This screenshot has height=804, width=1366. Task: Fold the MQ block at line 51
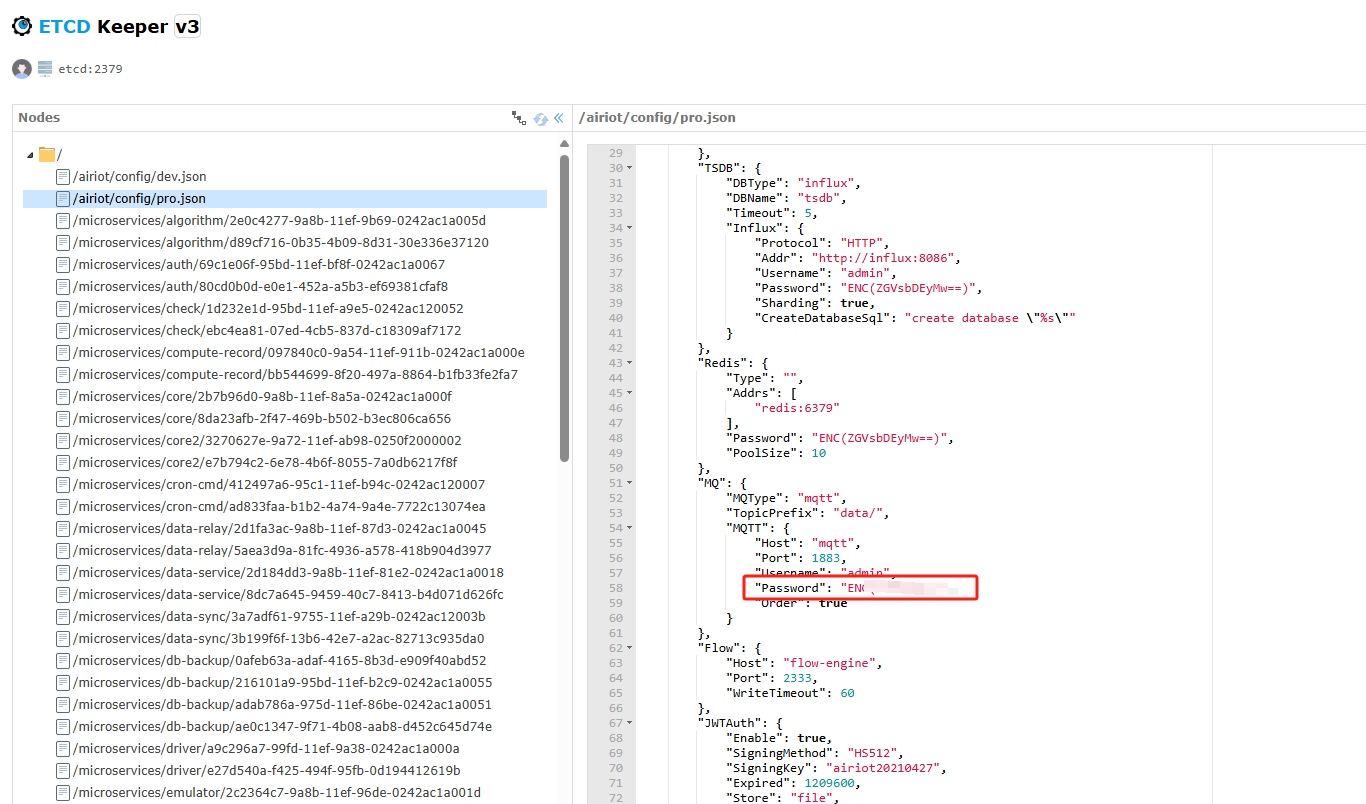(629, 483)
